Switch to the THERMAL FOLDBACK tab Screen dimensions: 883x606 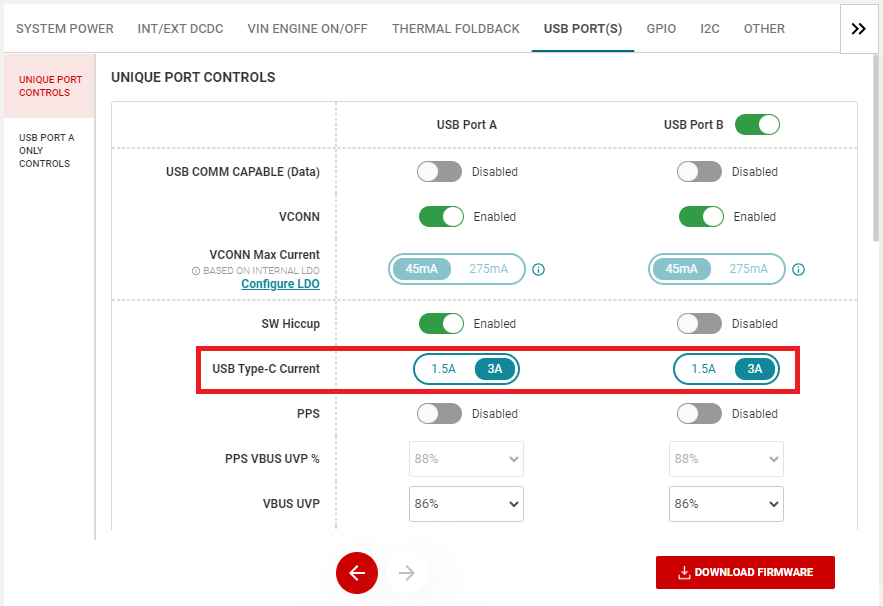pyautogui.click(x=455, y=28)
